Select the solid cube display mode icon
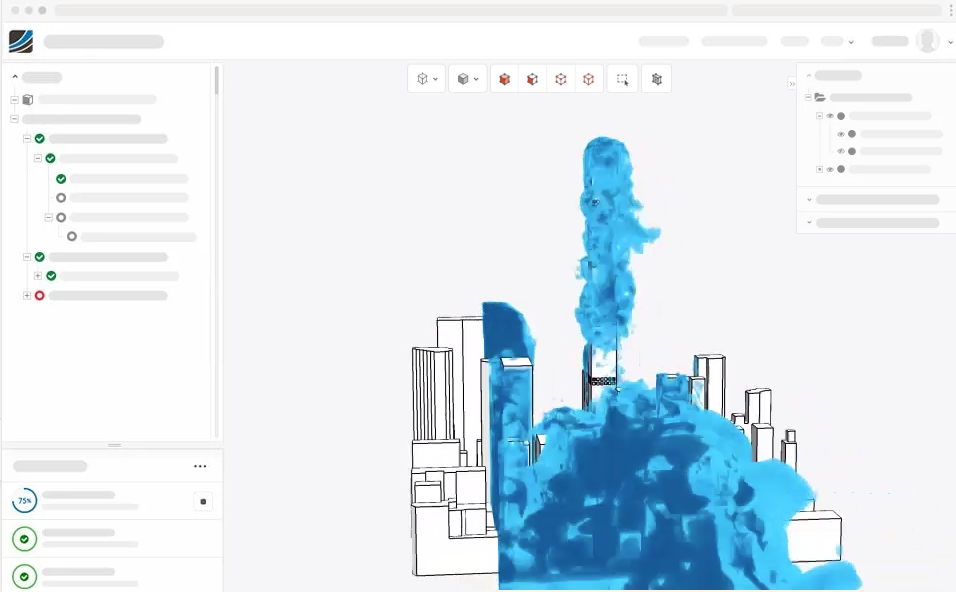The height and width of the screenshot is (592, 956). pos(462,79)
